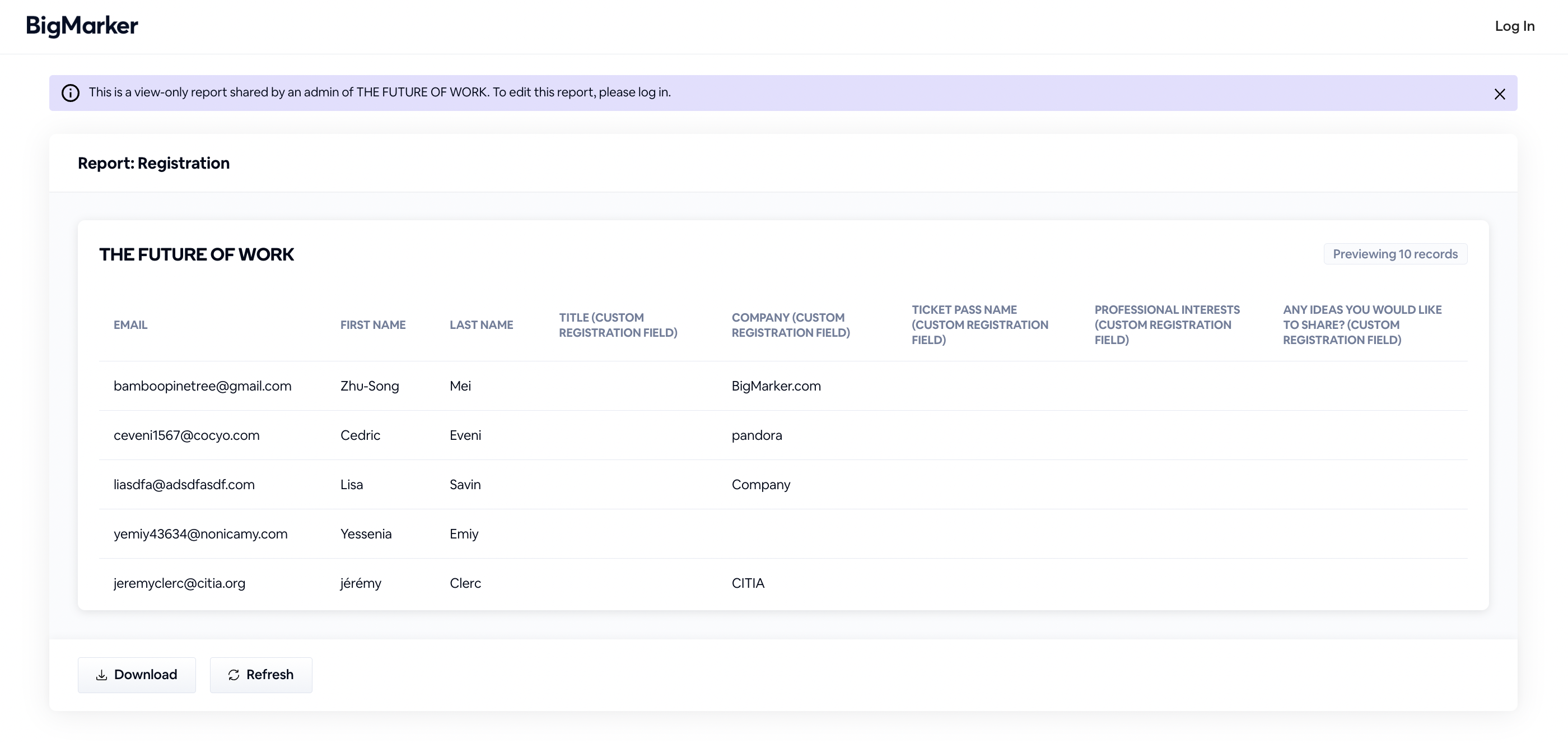Image resolution: width=1568 pixels, height=743 pixels.
Task: Click THE FUTURE OF WORK table heading
Action: 197,254
